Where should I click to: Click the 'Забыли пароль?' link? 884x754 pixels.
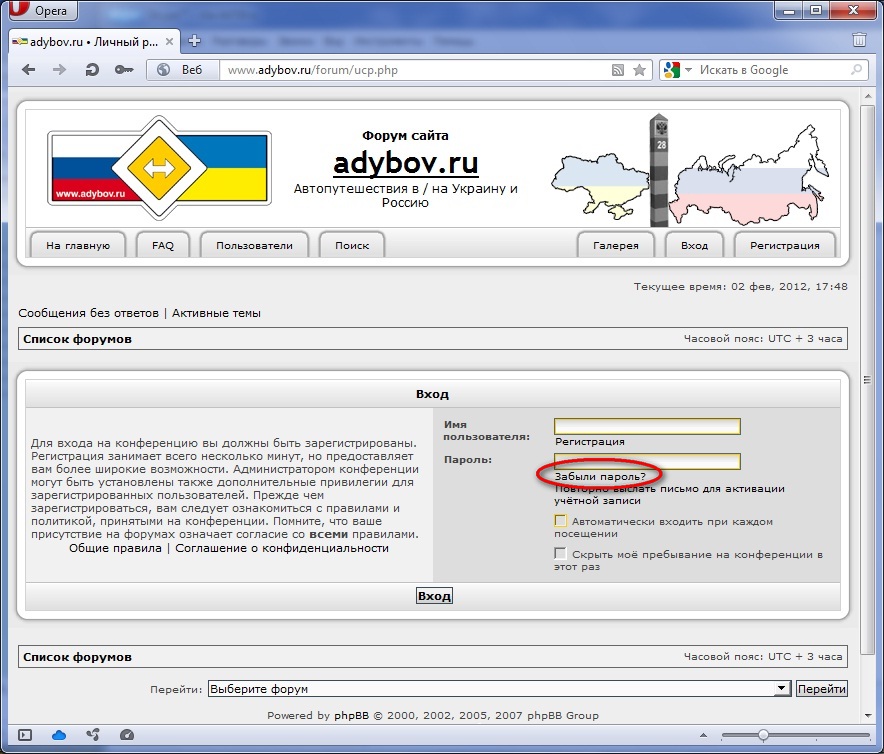(600, 476)
